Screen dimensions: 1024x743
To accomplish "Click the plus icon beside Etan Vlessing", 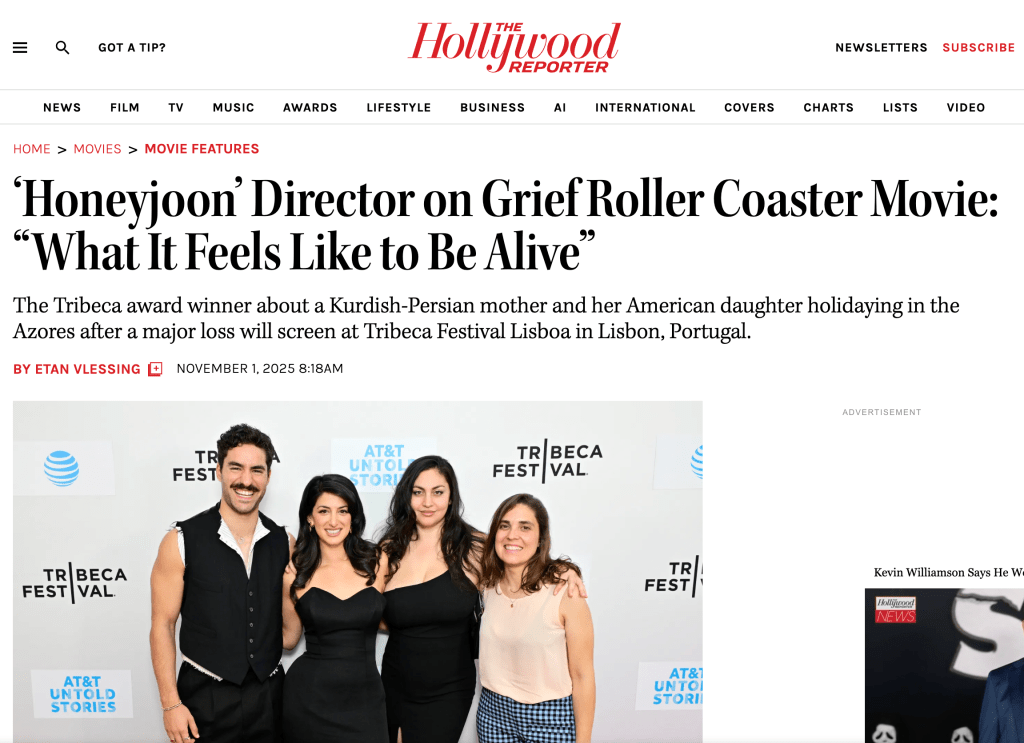I will (155, 370).
